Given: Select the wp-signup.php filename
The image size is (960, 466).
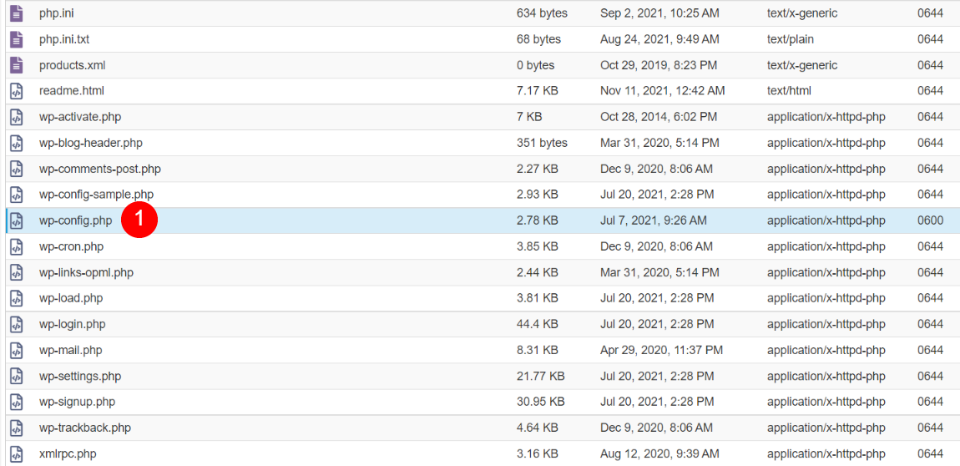Looking at the screenshot, I should pos(77,402).
